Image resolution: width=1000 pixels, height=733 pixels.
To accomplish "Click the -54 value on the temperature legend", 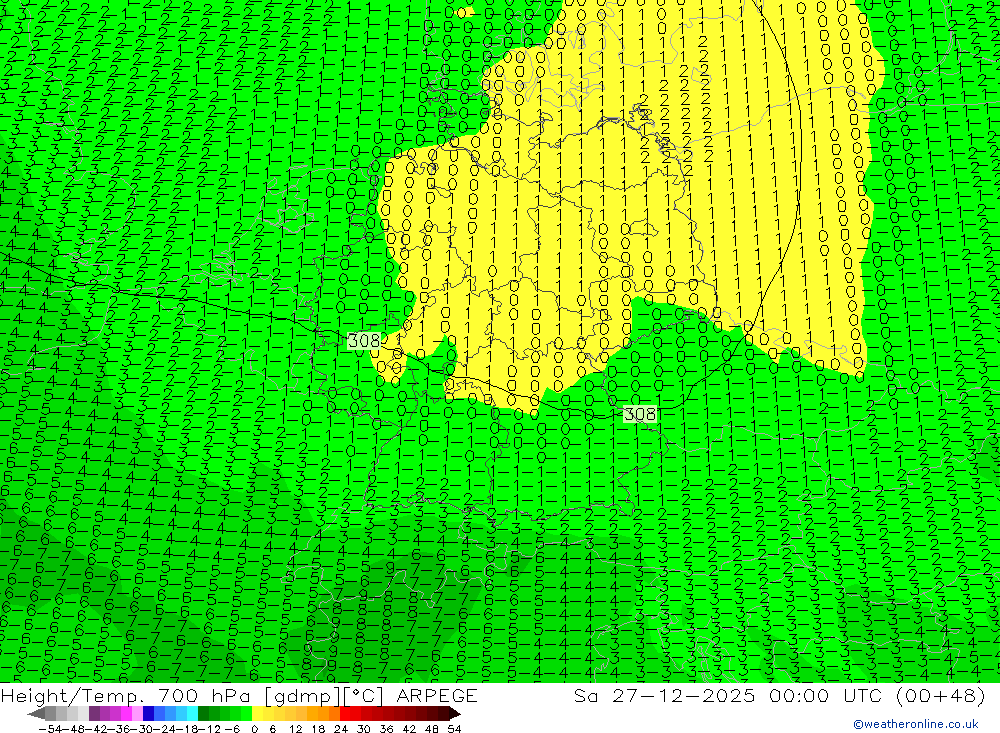I will coord(50,729).
